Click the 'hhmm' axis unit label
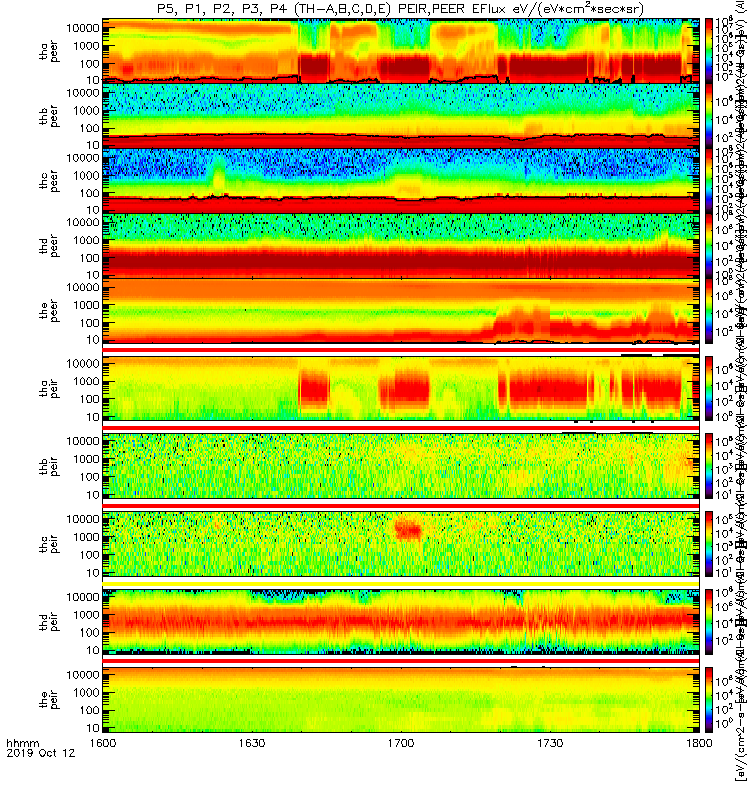Screen dimensions: 750x800 [x=22, y=743]
